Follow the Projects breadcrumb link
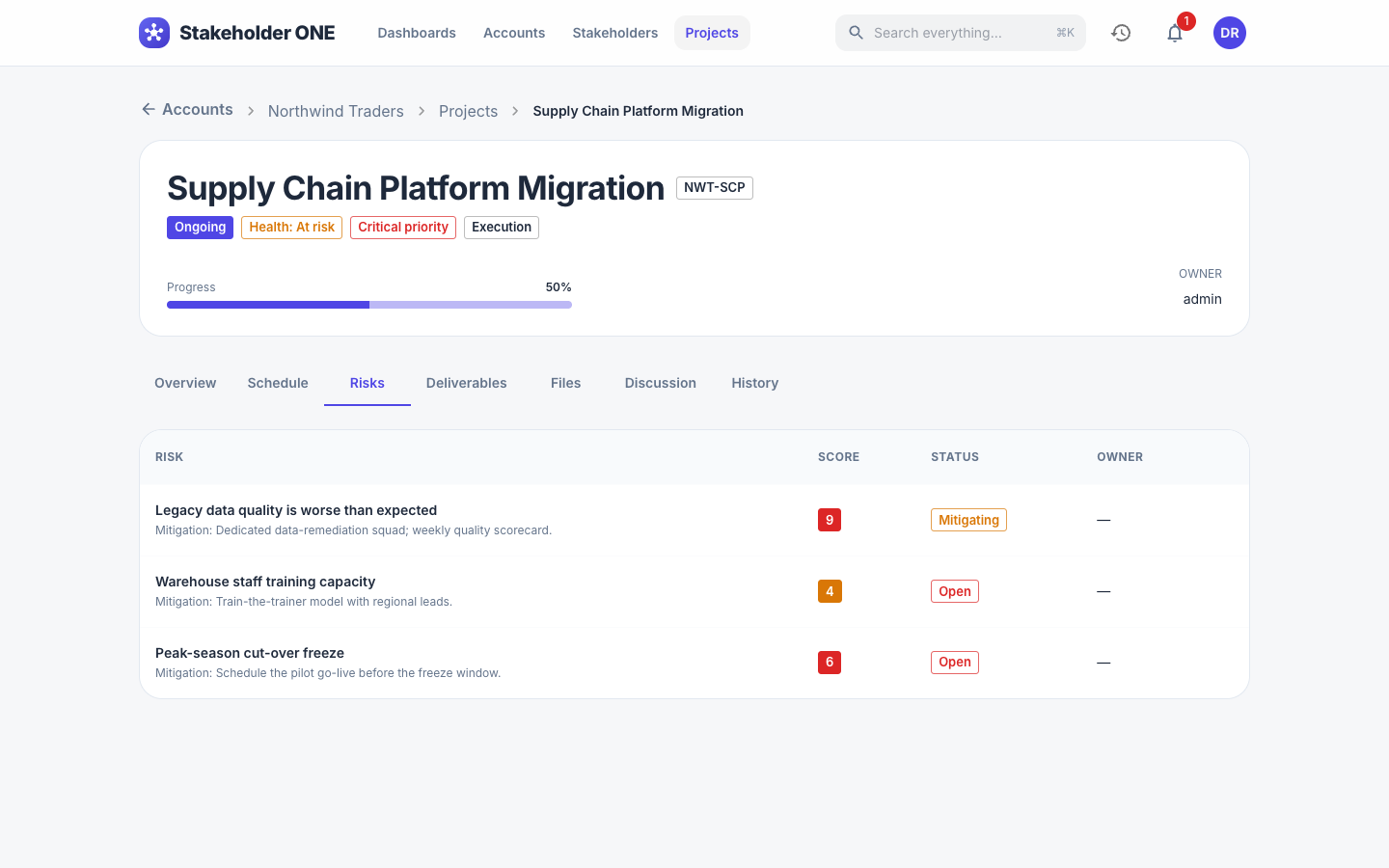The height and width of the screenshot is (868, 1389). click(469, 111)
